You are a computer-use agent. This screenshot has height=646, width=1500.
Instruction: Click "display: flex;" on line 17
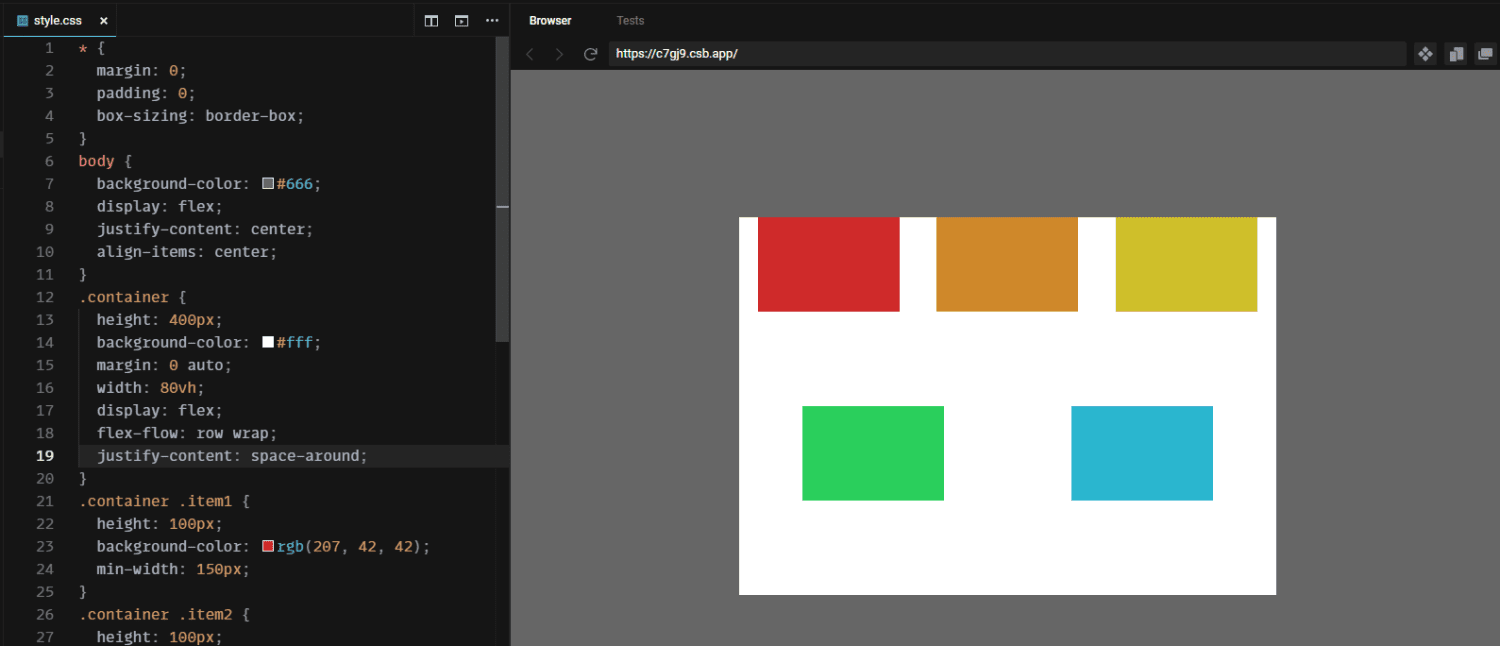point(159,410)
